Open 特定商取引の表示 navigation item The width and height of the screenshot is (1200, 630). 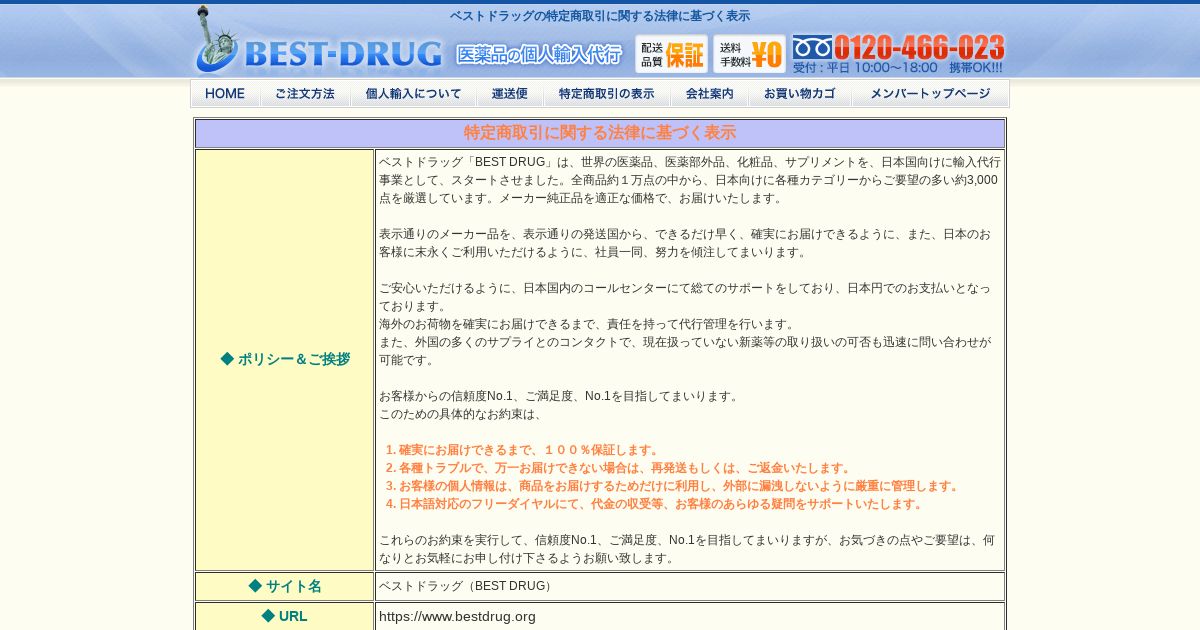tap(607, 94)
